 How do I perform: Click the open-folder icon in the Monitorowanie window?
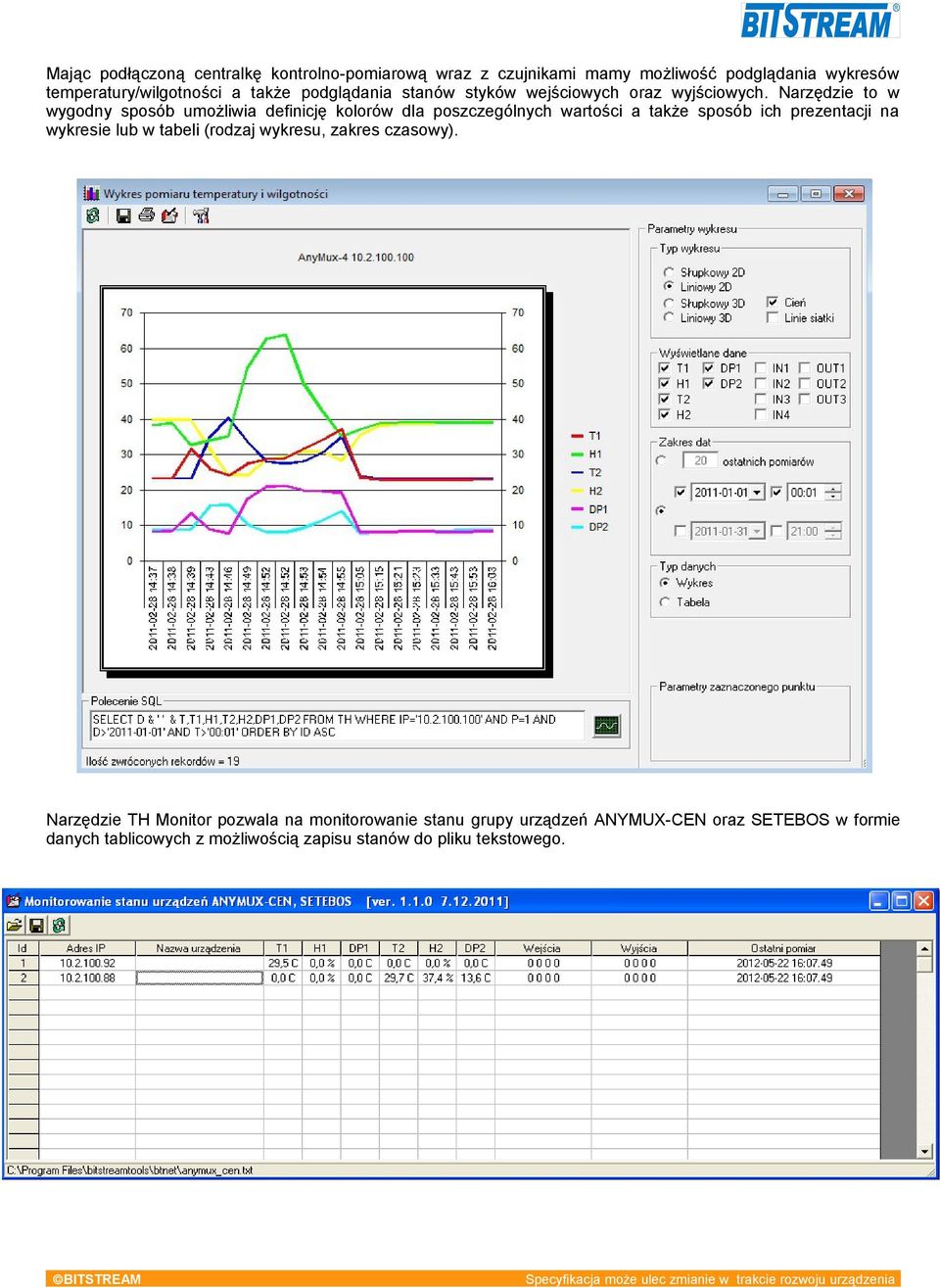15,925
